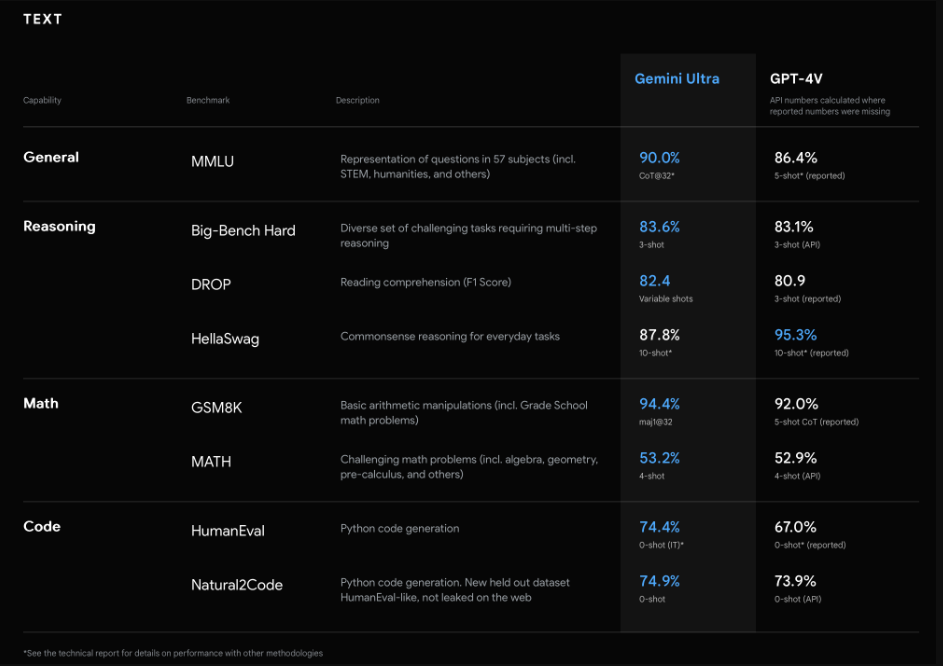Image resolution: width=943 pixels, height=666 pixels.
Task: Select the "GSM8K" benchmark name
Action: pyautogui.click(x=217, y=408)
